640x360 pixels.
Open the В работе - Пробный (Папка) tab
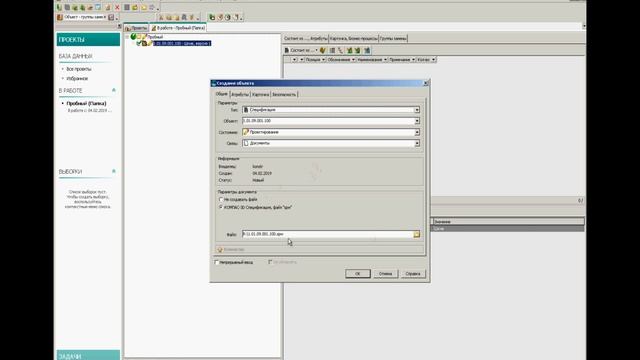[178, 28]
